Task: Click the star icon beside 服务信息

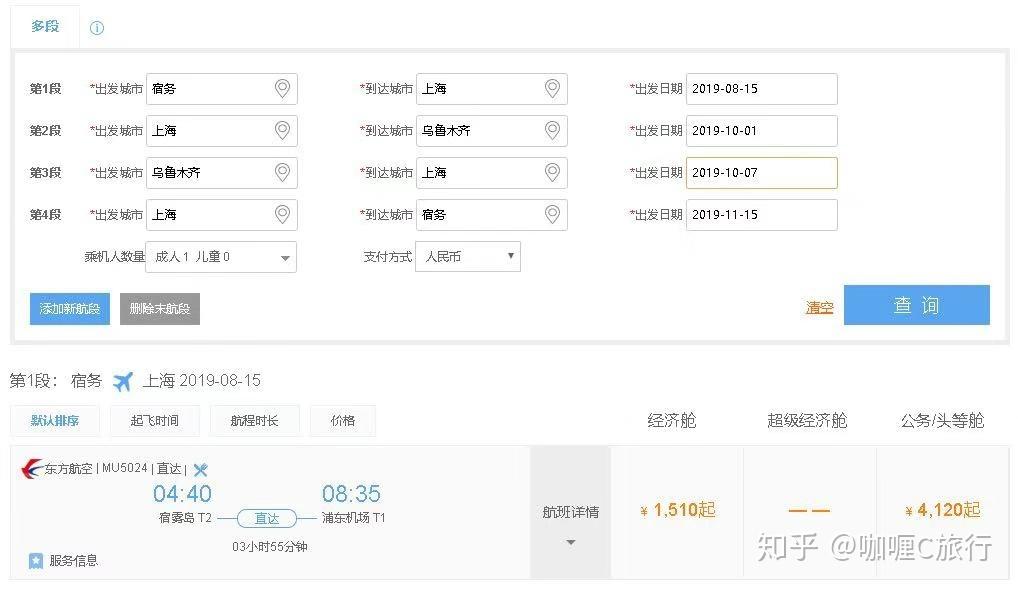Action: pos(36,560)
